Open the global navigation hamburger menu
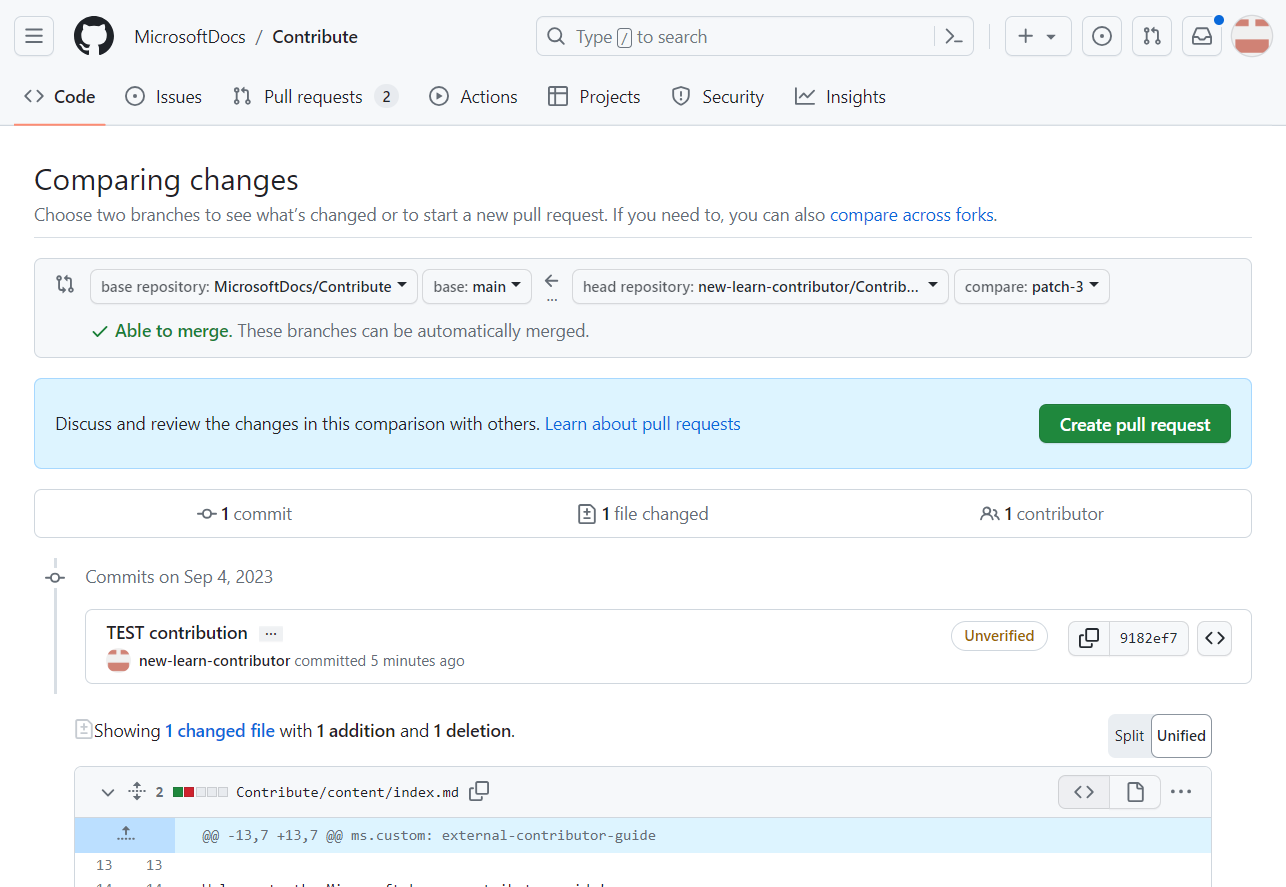The height and width of the screenshot is (887, 1286). tap(33, 35)
